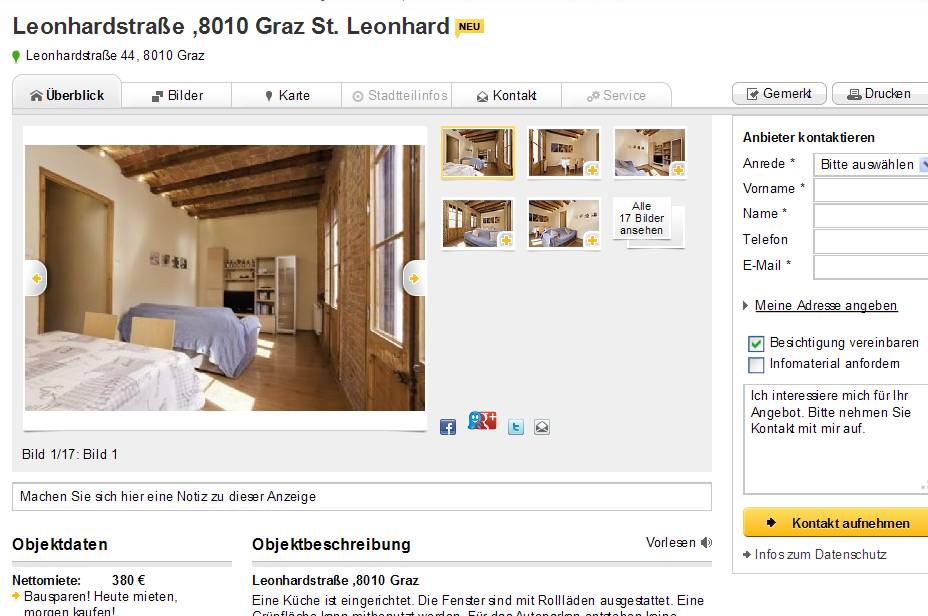Send listing by email envelope icon
The height and width of the screenshot is (616, 928).
[x=542, y=427]
